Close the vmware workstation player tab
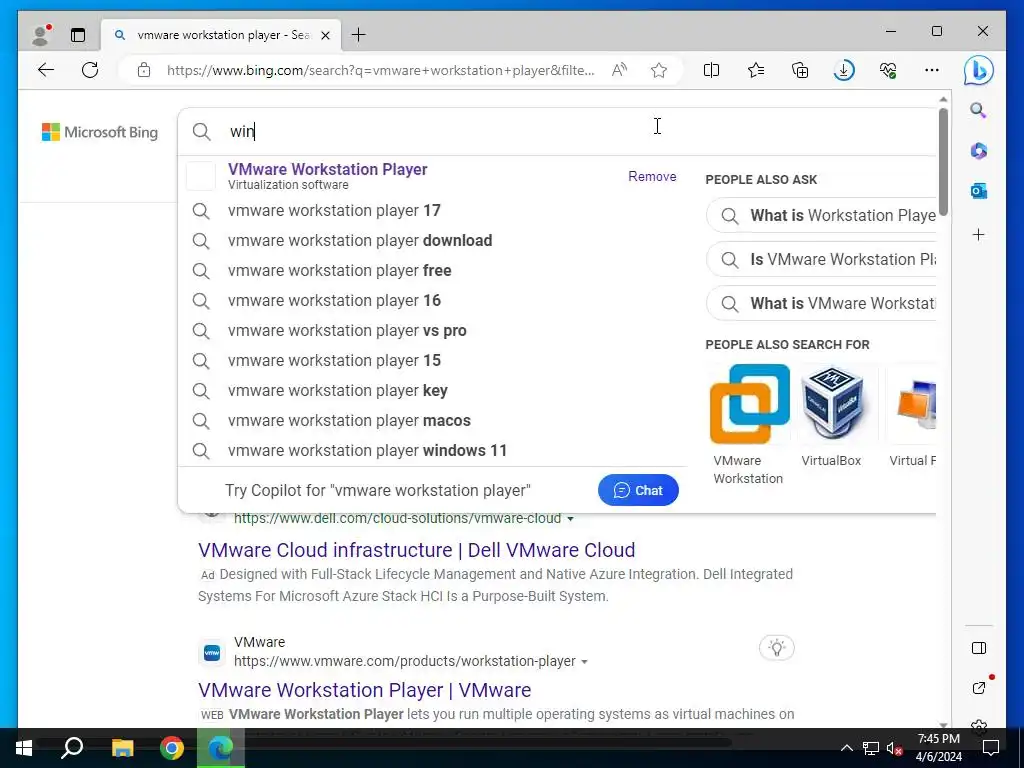This screenshot has width=1024, height=768. [325, 35]
